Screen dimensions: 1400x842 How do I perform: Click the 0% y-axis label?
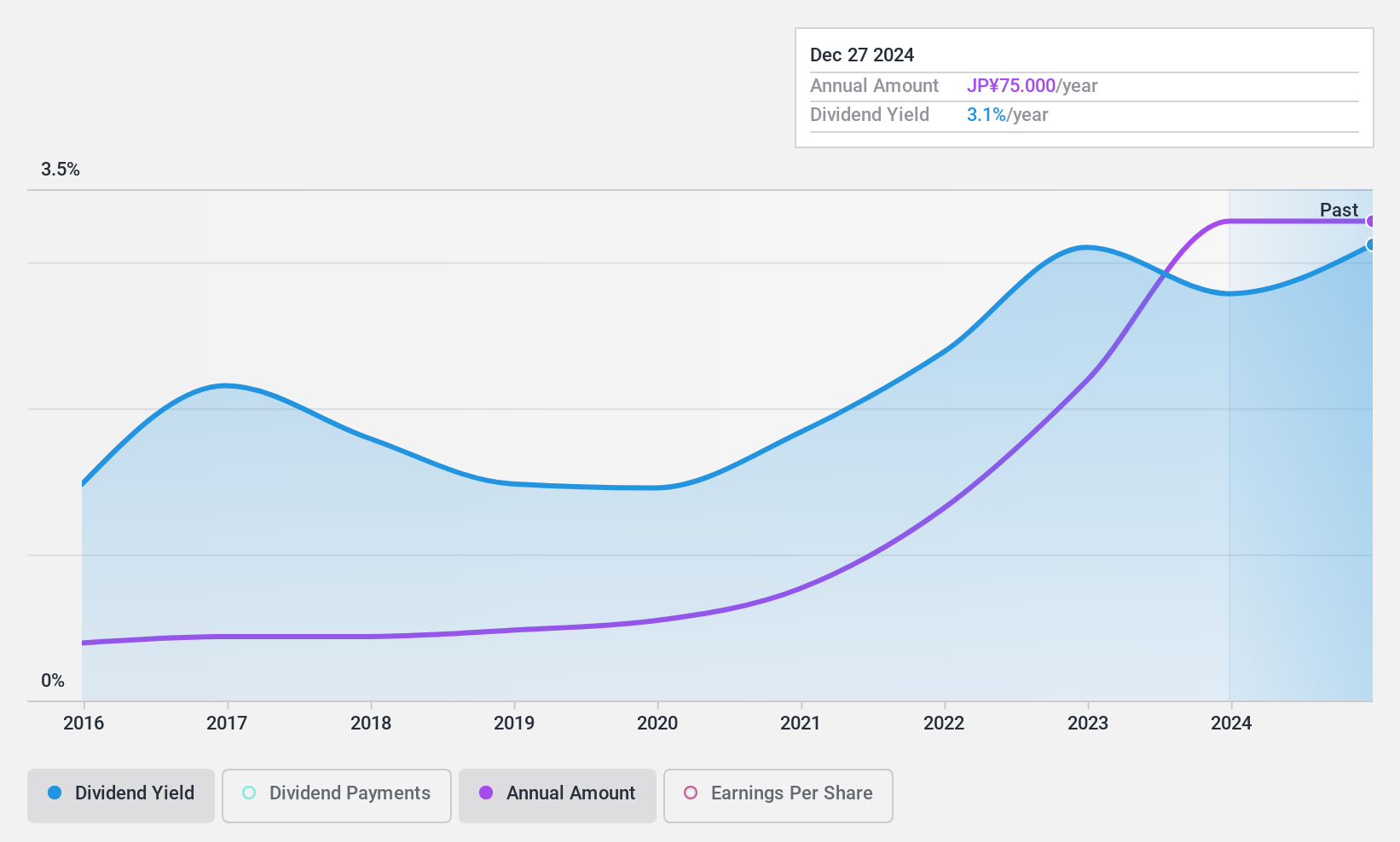coord(53,681)
